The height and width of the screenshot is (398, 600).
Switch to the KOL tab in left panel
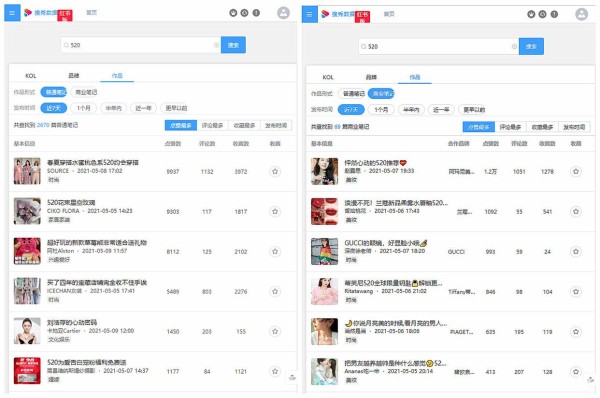click(x=31, y=76)
